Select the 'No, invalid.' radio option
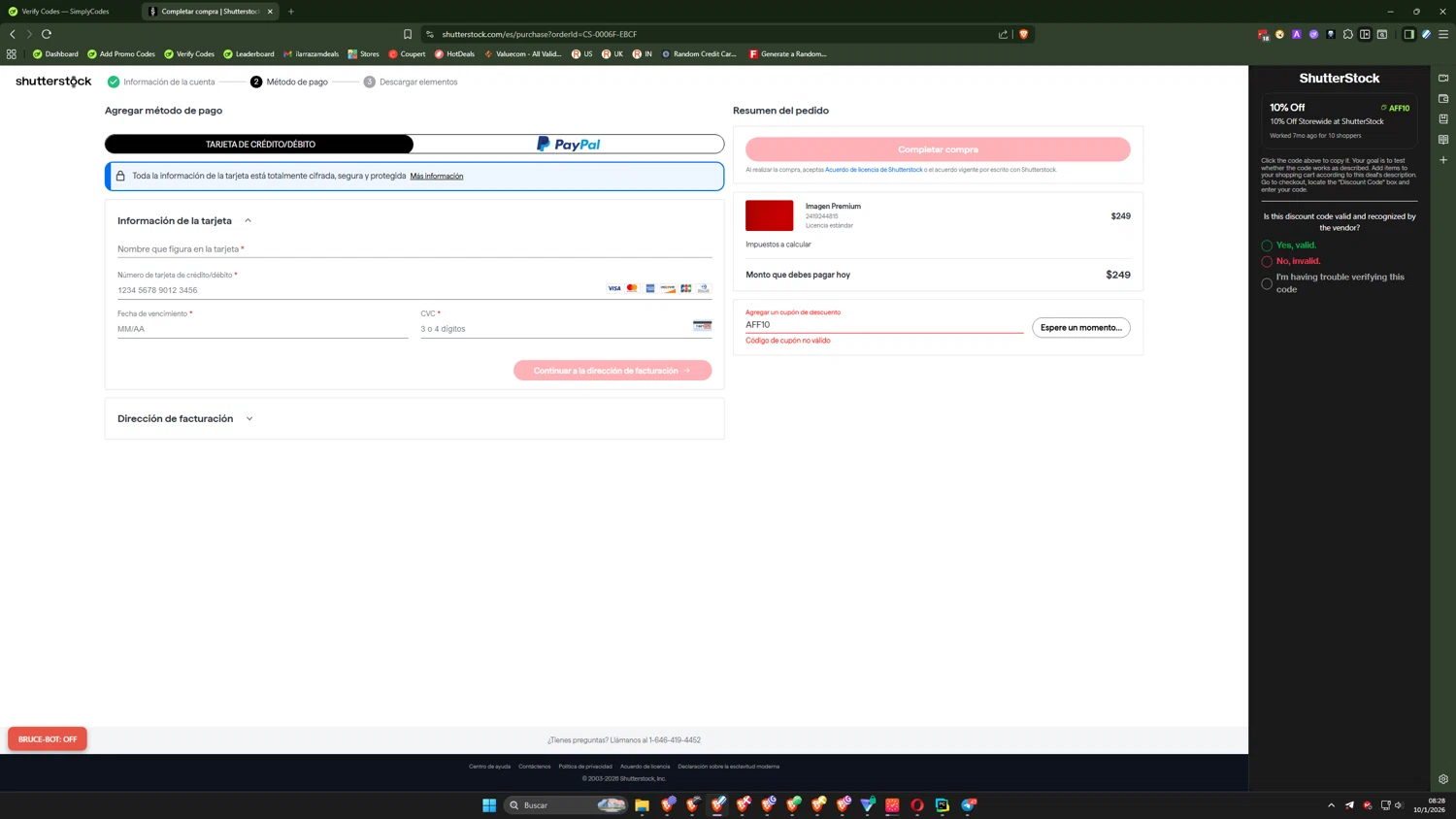Viewport: 1456px width, 819px height. click(1267, 261)
